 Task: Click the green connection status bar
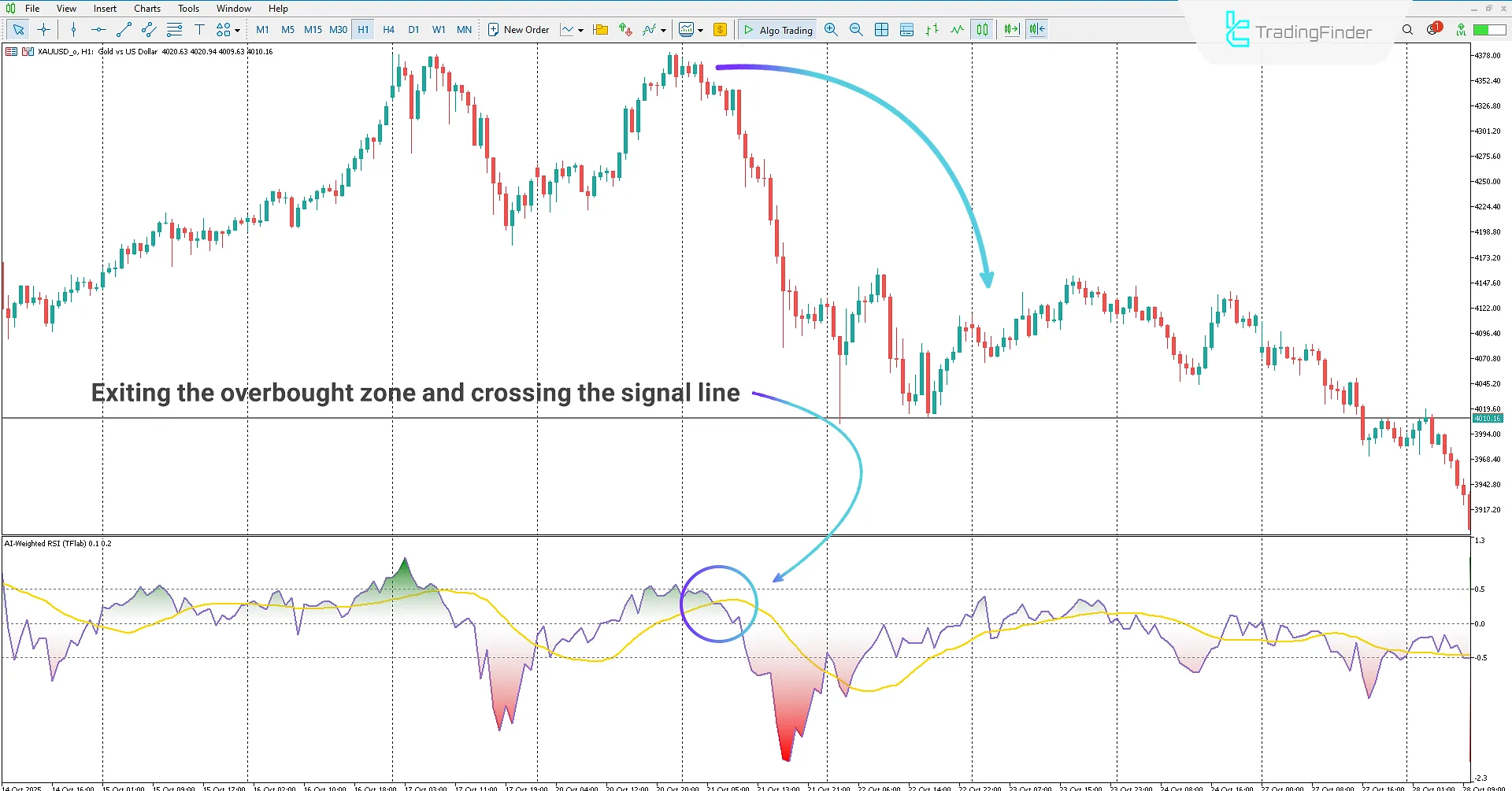point(1488,29)
